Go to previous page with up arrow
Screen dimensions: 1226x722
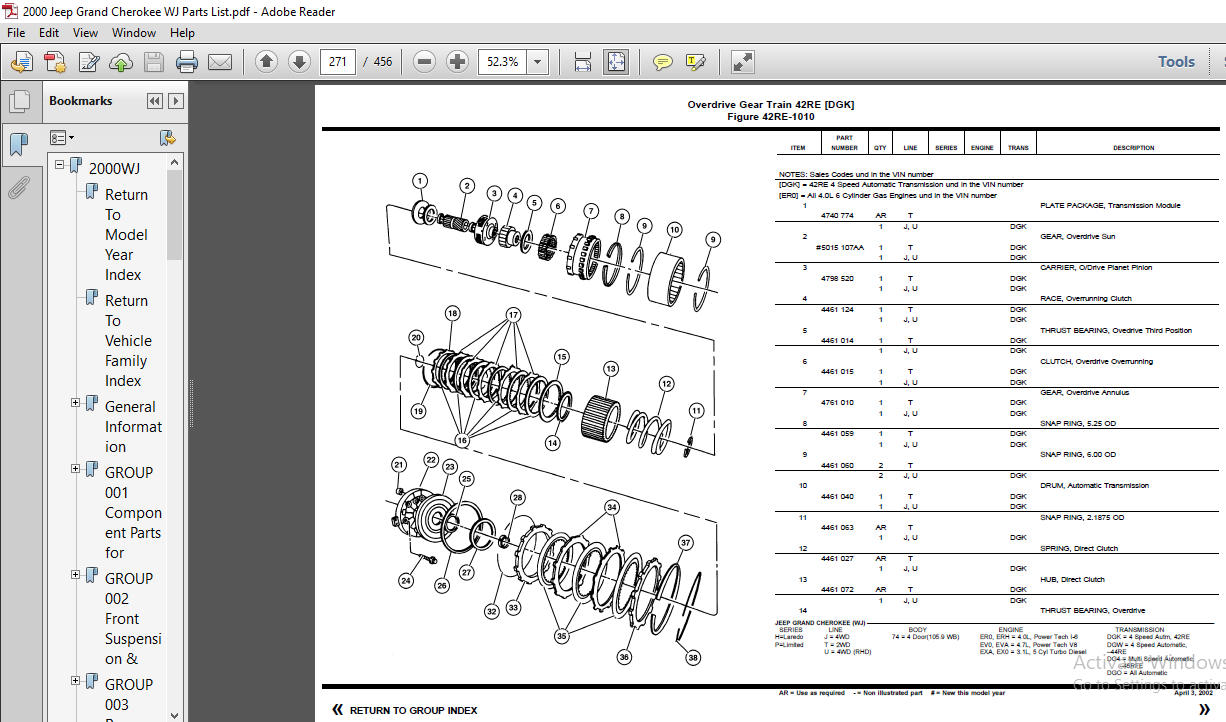(x=266, y=62)
